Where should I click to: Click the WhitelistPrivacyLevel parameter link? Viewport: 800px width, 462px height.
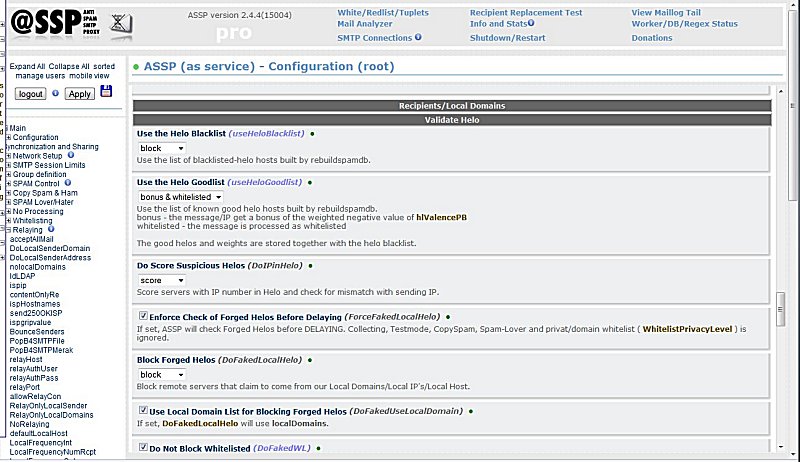[687, 329]
